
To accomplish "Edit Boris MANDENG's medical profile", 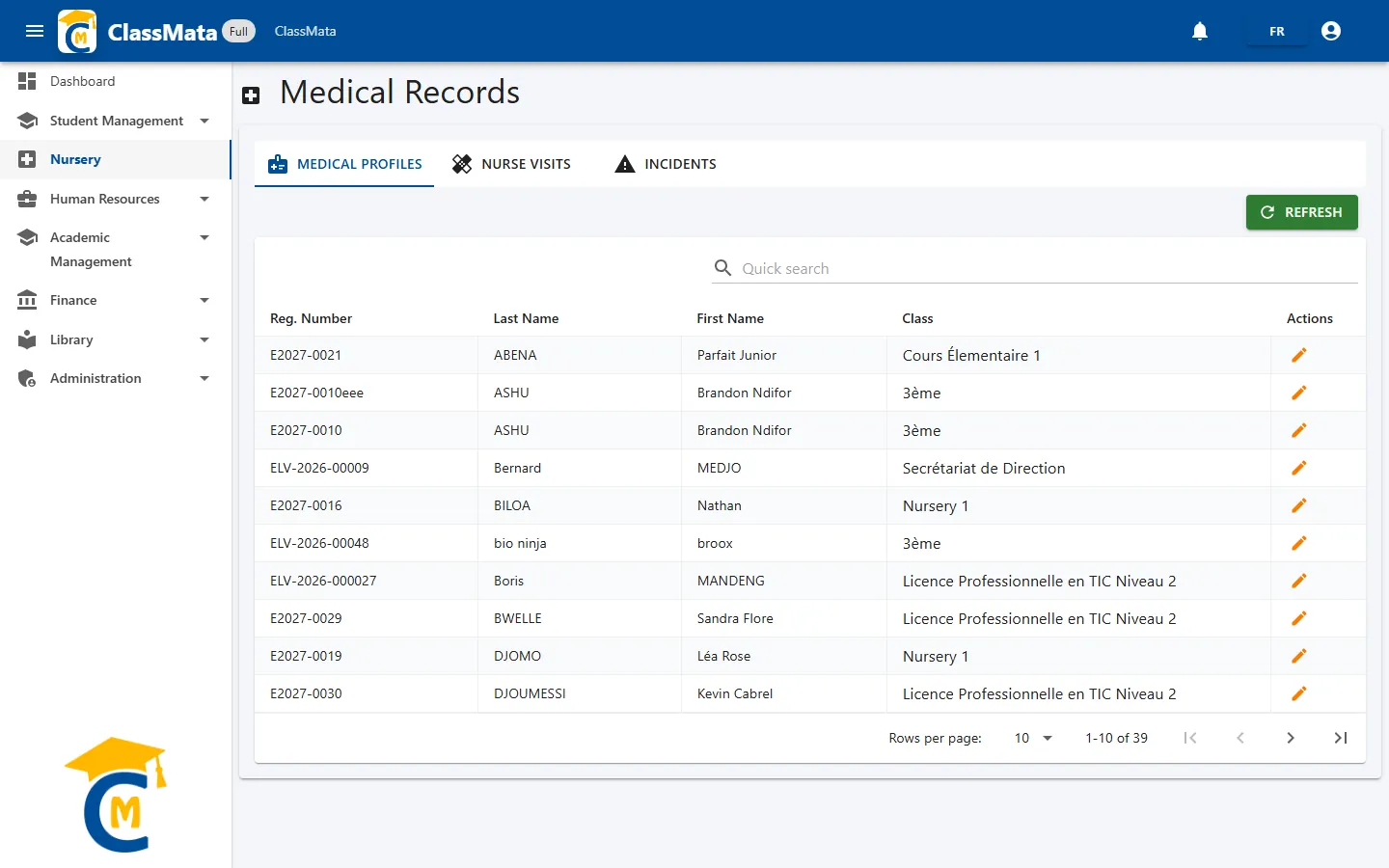I will (x=1299, y=581).
